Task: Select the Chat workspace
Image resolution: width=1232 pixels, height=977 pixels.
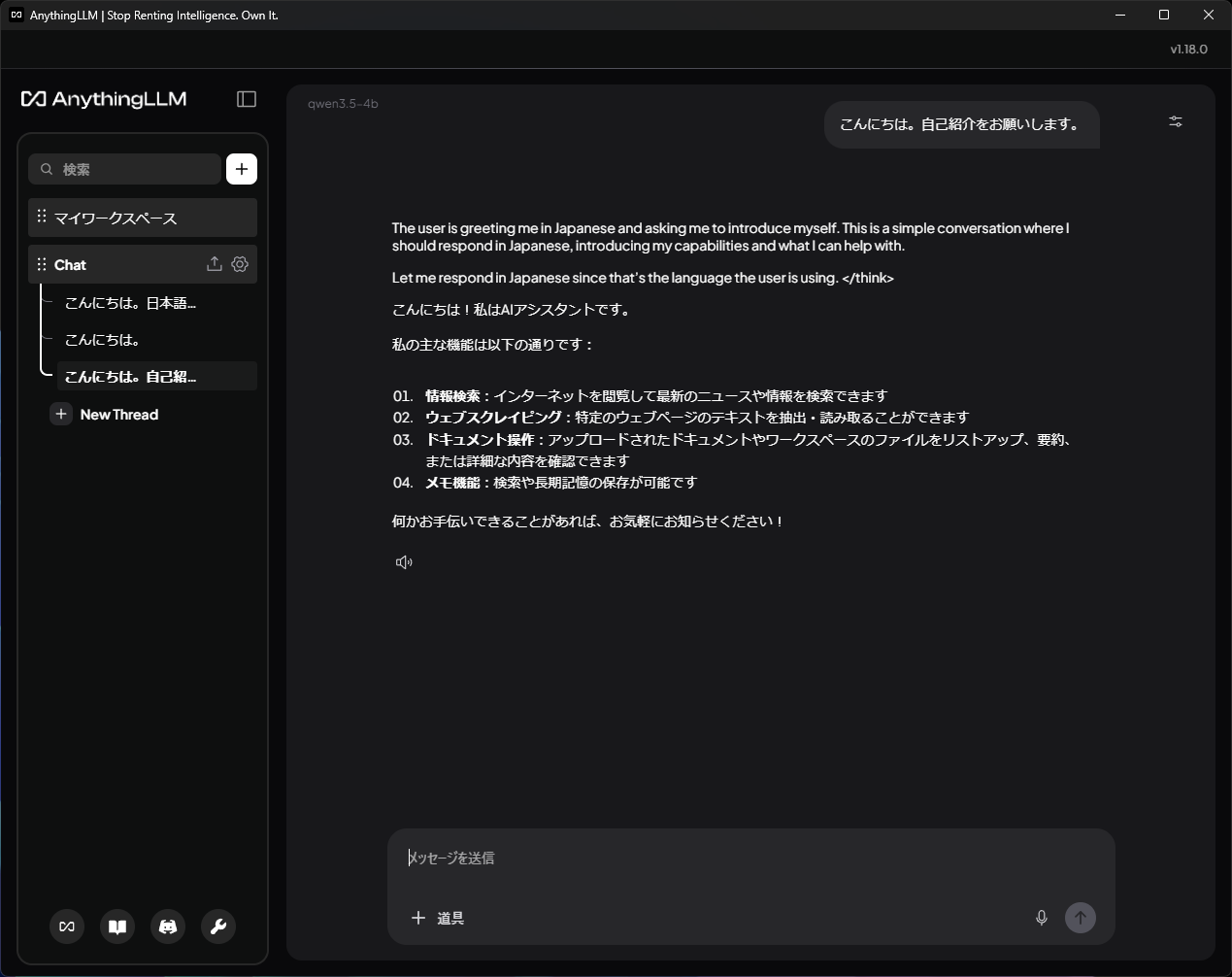Action: (143, 264)
